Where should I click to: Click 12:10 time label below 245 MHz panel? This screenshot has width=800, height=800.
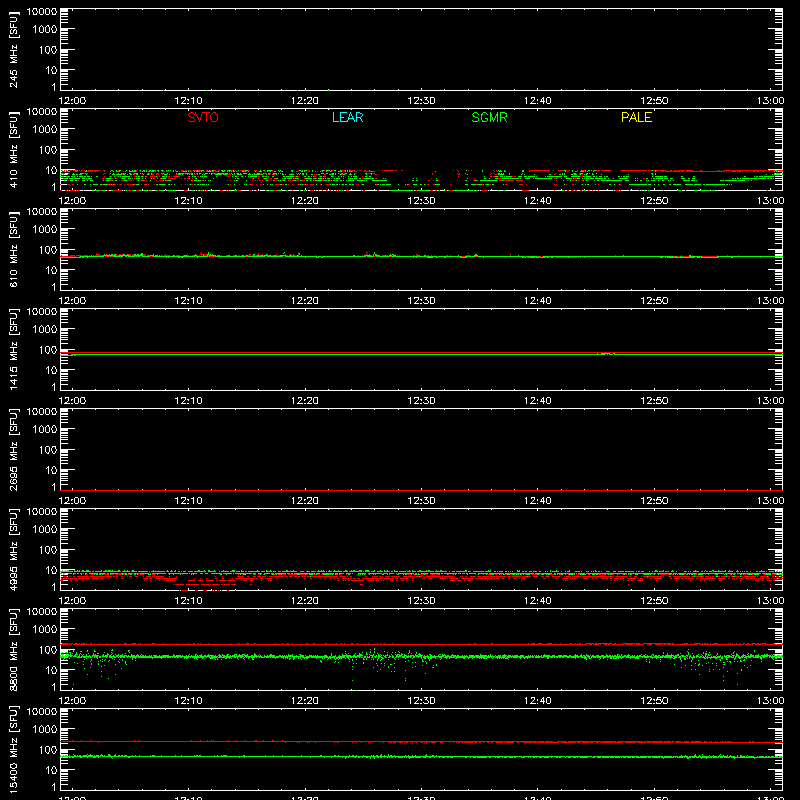(x=188, y=101)
